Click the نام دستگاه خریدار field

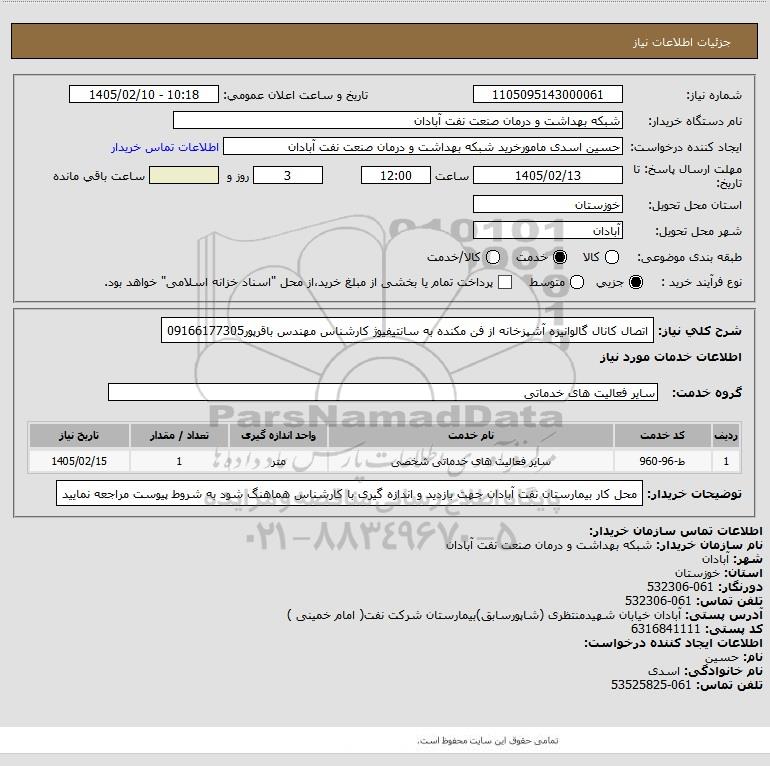tap(398, 121)
